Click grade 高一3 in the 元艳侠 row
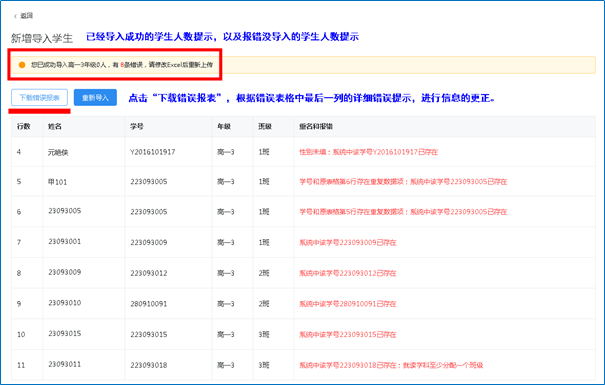The width and height of the screenshot is (605, 385). 225,152
